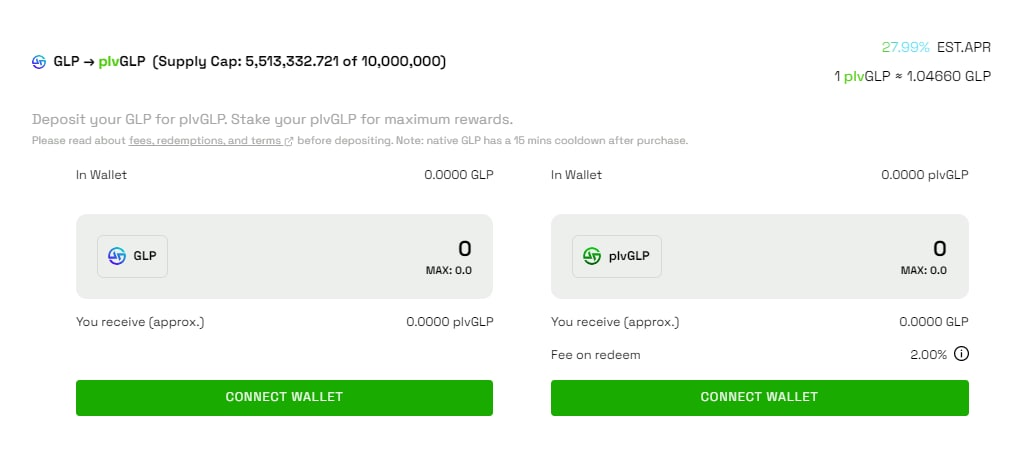The height and width of the screenshot is (451, 1013).
Task: Click the 0.0000 GLP wallet balance
Action: (459, 174)
